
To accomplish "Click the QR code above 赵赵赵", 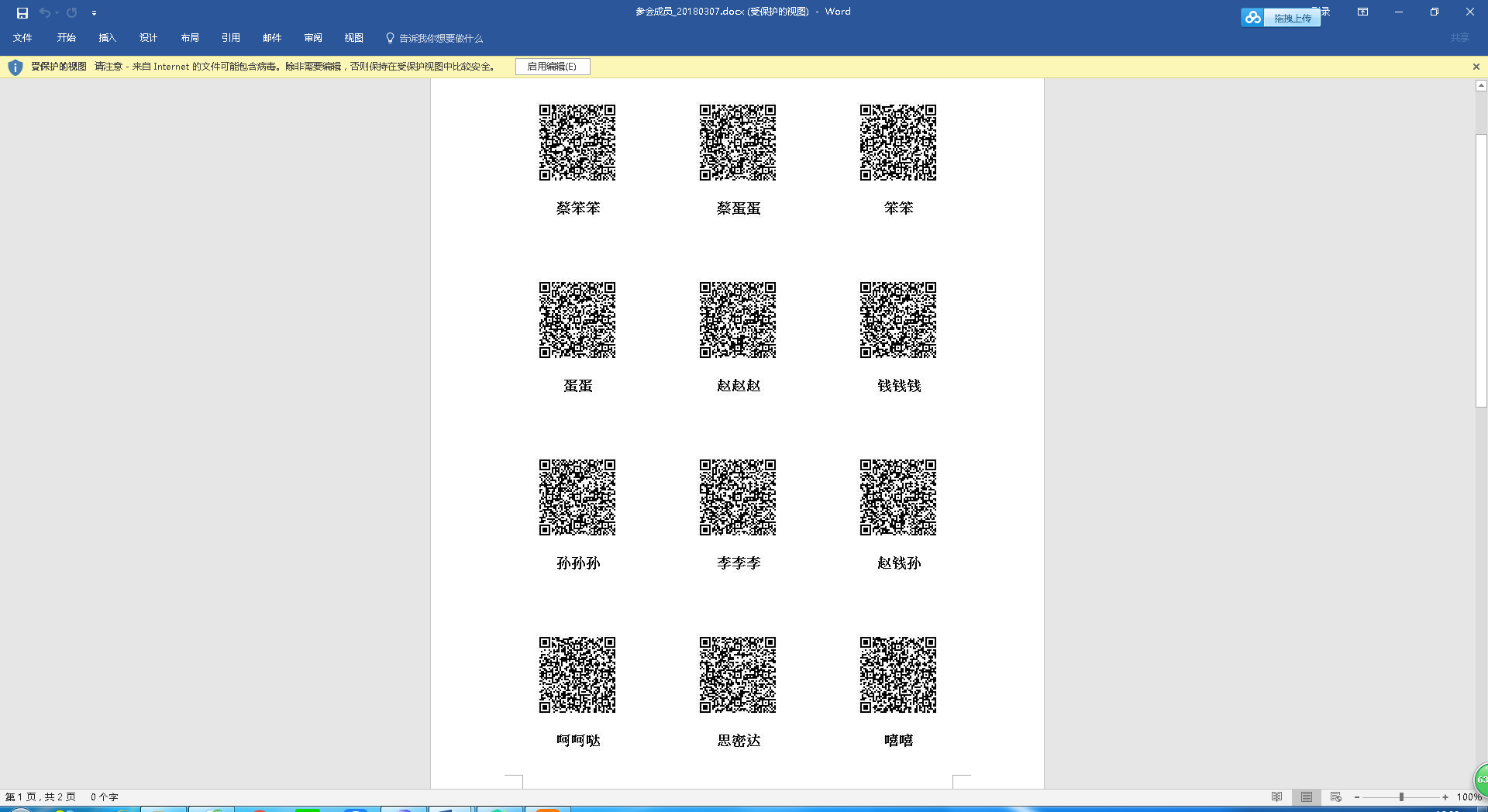I will [x=738, y=320].
